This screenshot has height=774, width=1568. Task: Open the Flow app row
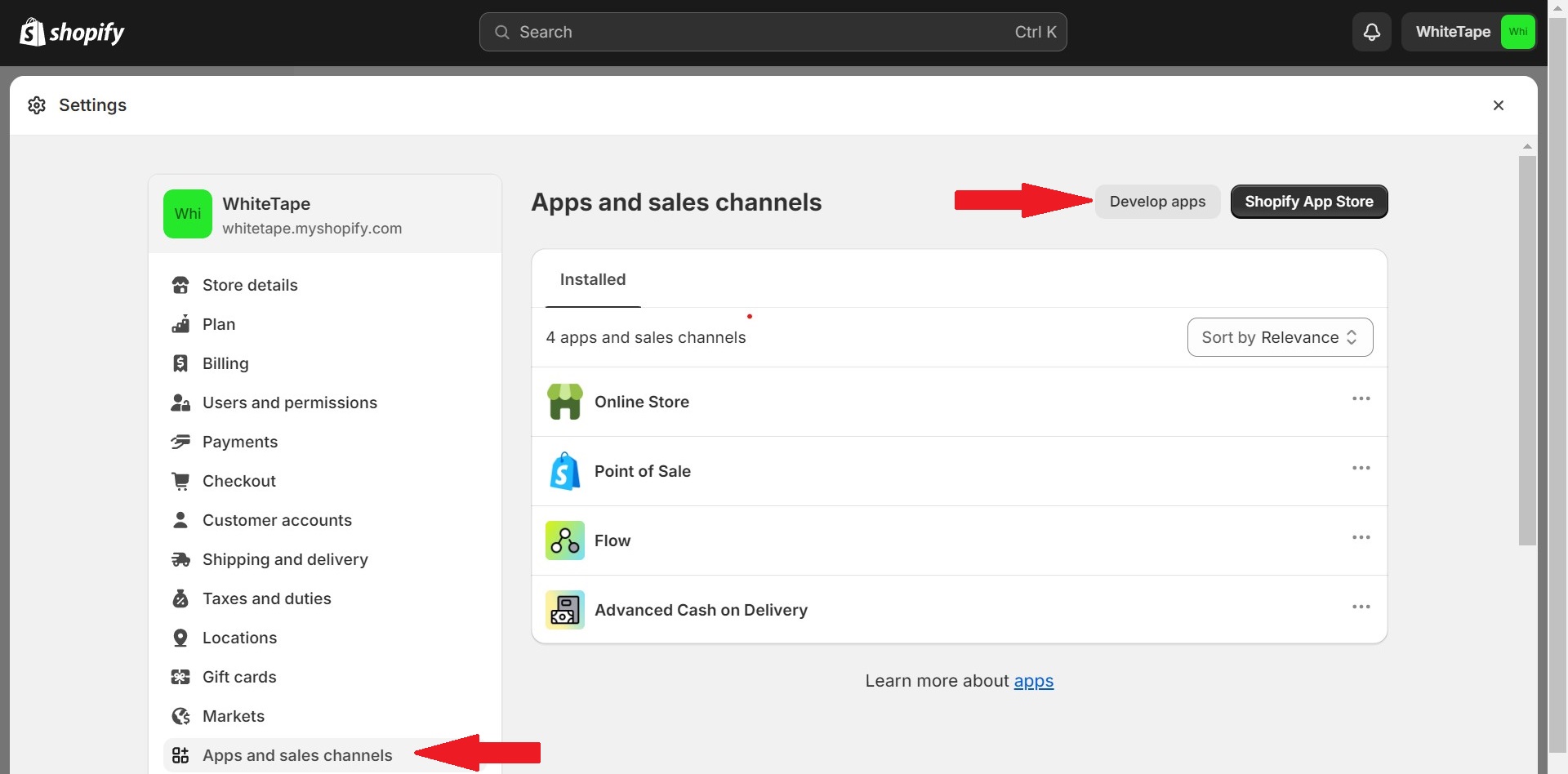coord(960,540)
